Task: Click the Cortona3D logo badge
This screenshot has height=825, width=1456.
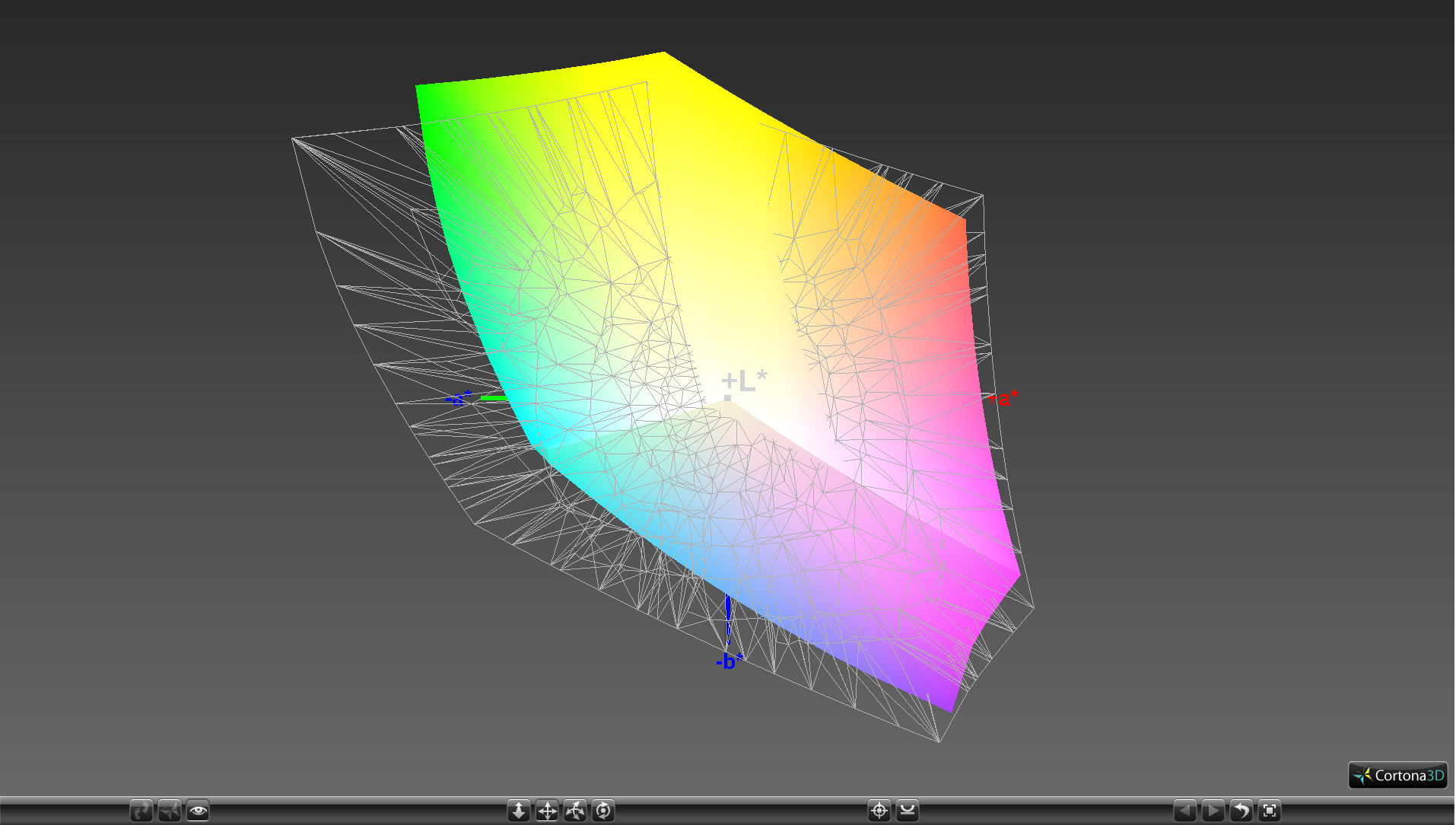Action: pos(1398,776)
